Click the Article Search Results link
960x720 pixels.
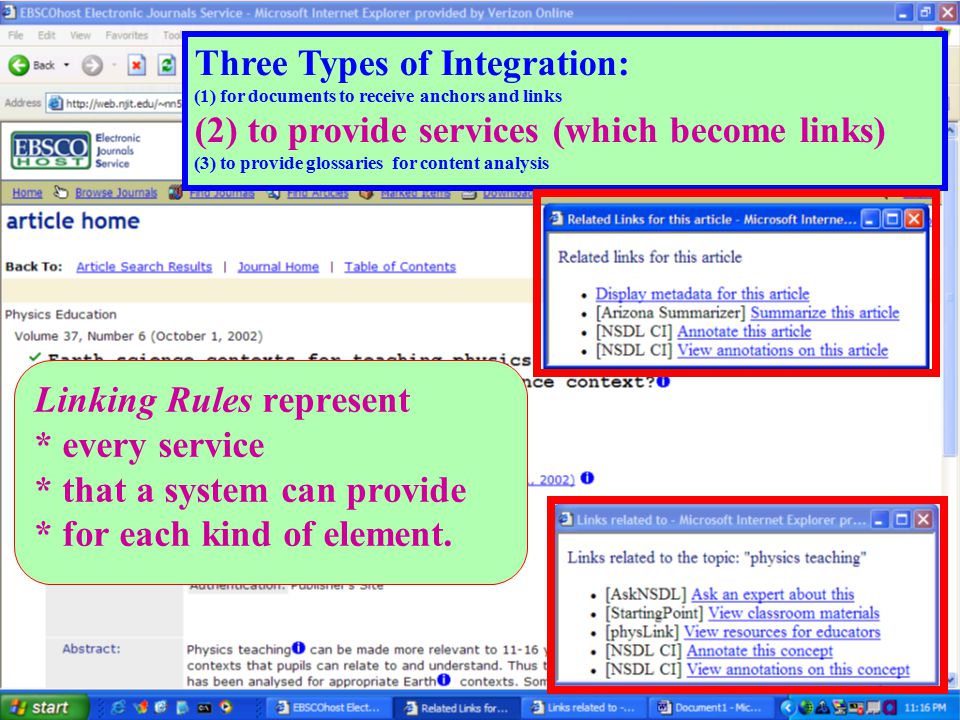pyautogui.click(x=144, y=266)
